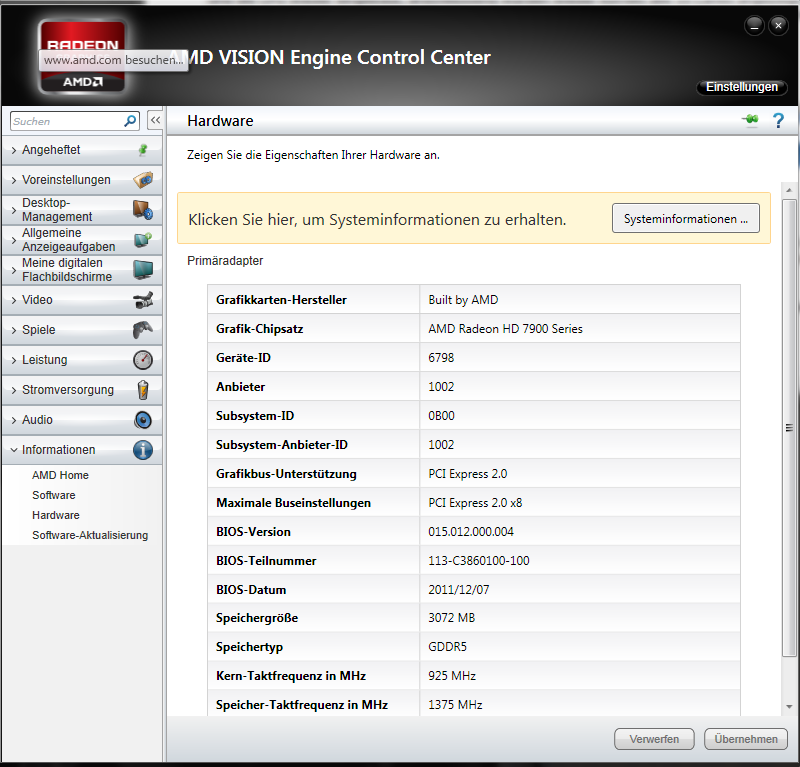The width and height of the screenshot is (800, 767).
Task: Select the BIOS-Datum value 2011/12/07
Action: click(x=459, y=590)
